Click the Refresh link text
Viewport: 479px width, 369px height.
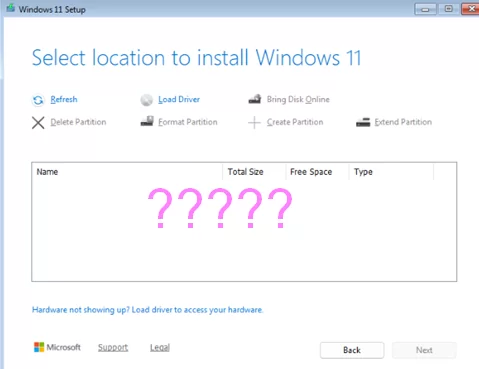[x=64, y=99]
